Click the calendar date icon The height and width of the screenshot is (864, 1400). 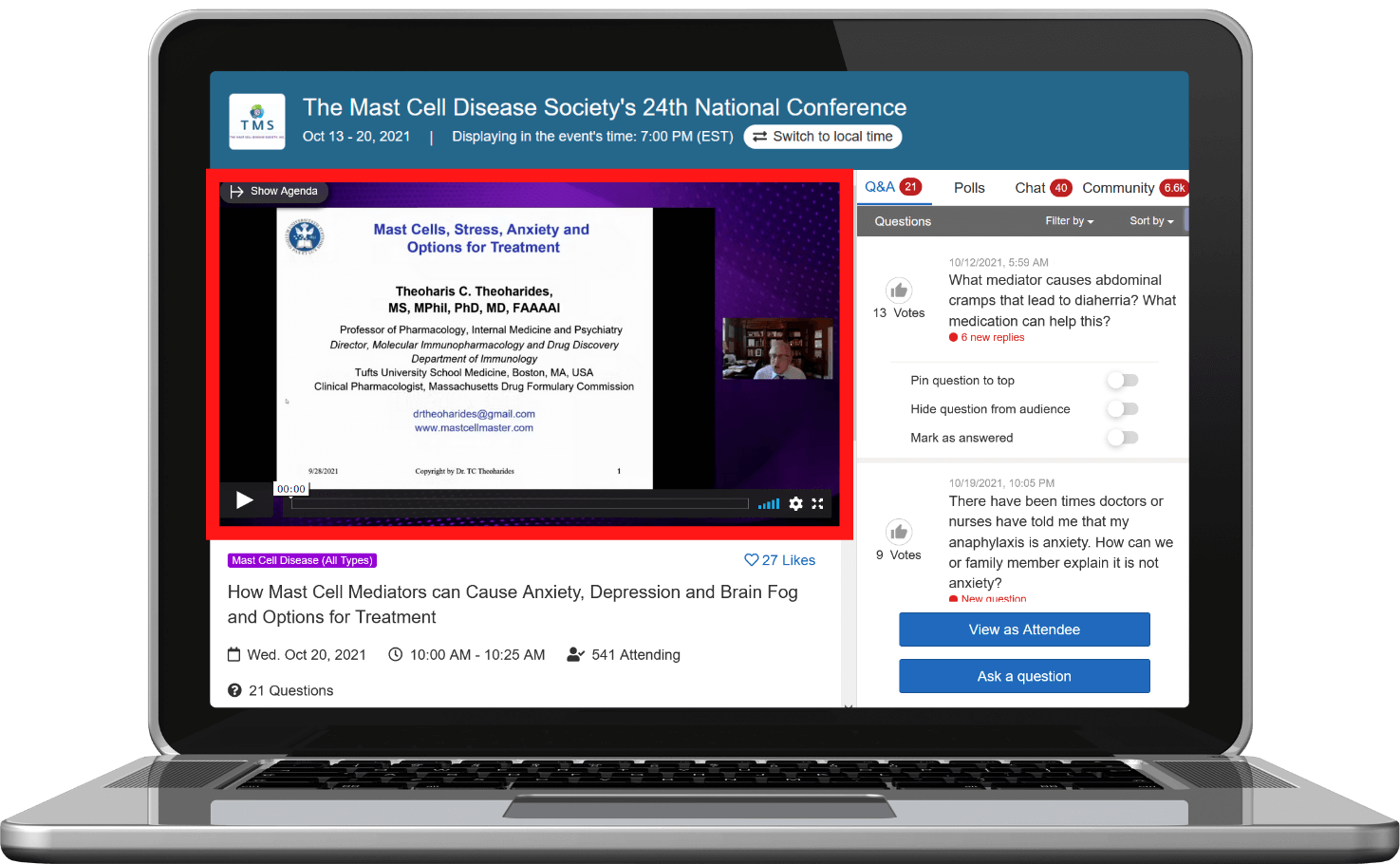click(234, 654)
